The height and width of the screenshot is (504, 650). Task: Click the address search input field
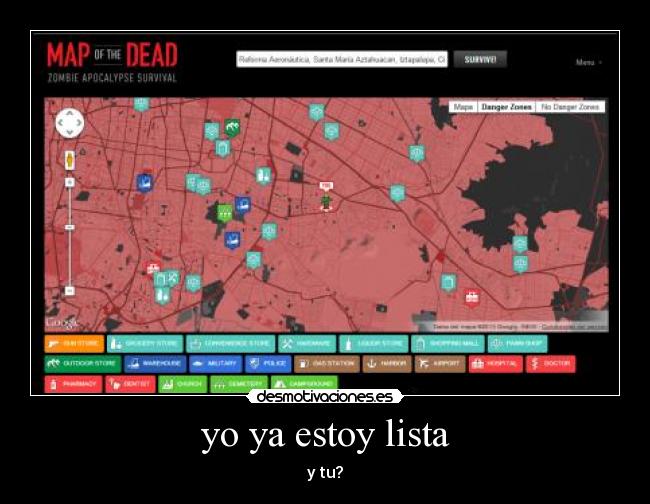341,59
